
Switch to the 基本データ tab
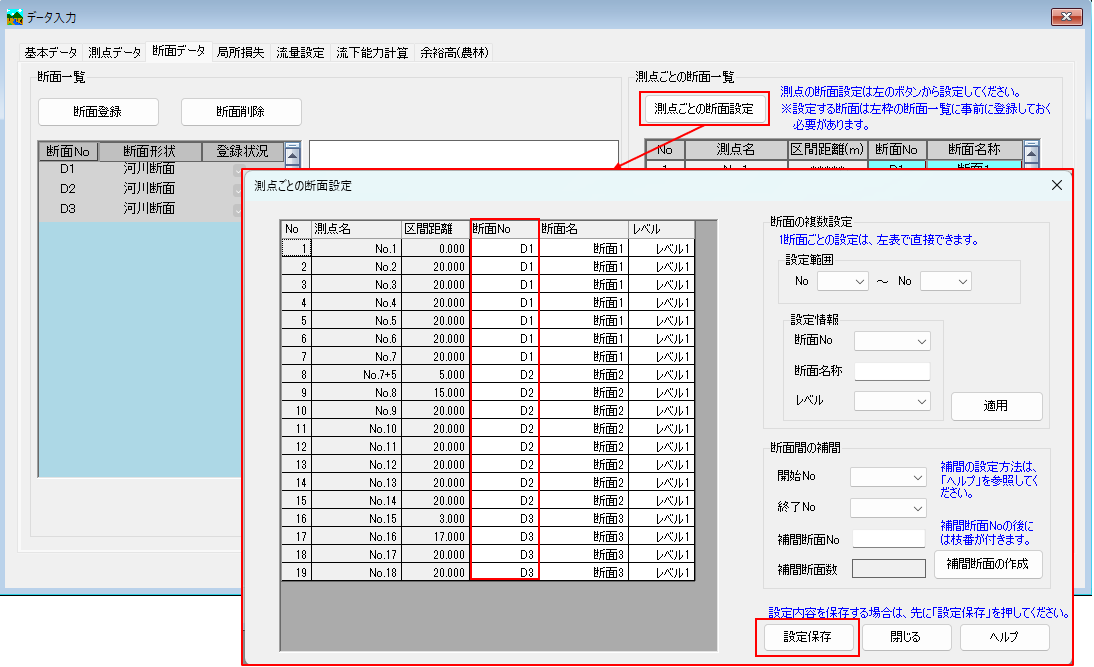pos(51,53)
